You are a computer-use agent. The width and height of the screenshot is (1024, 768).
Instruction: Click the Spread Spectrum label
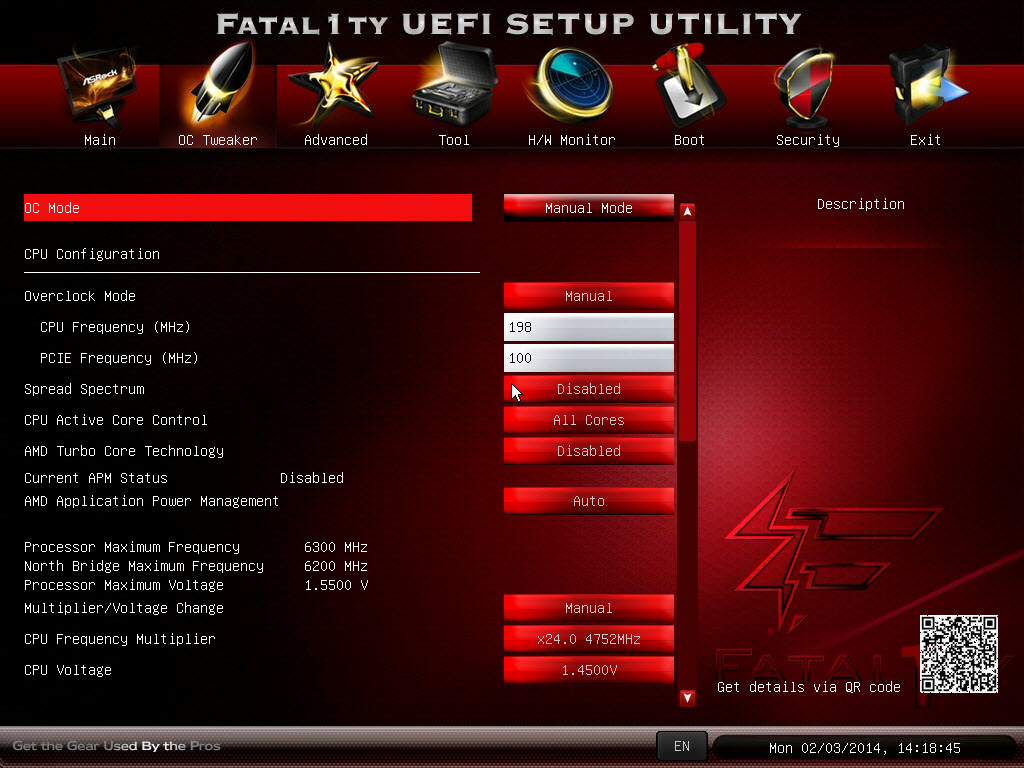84,389
